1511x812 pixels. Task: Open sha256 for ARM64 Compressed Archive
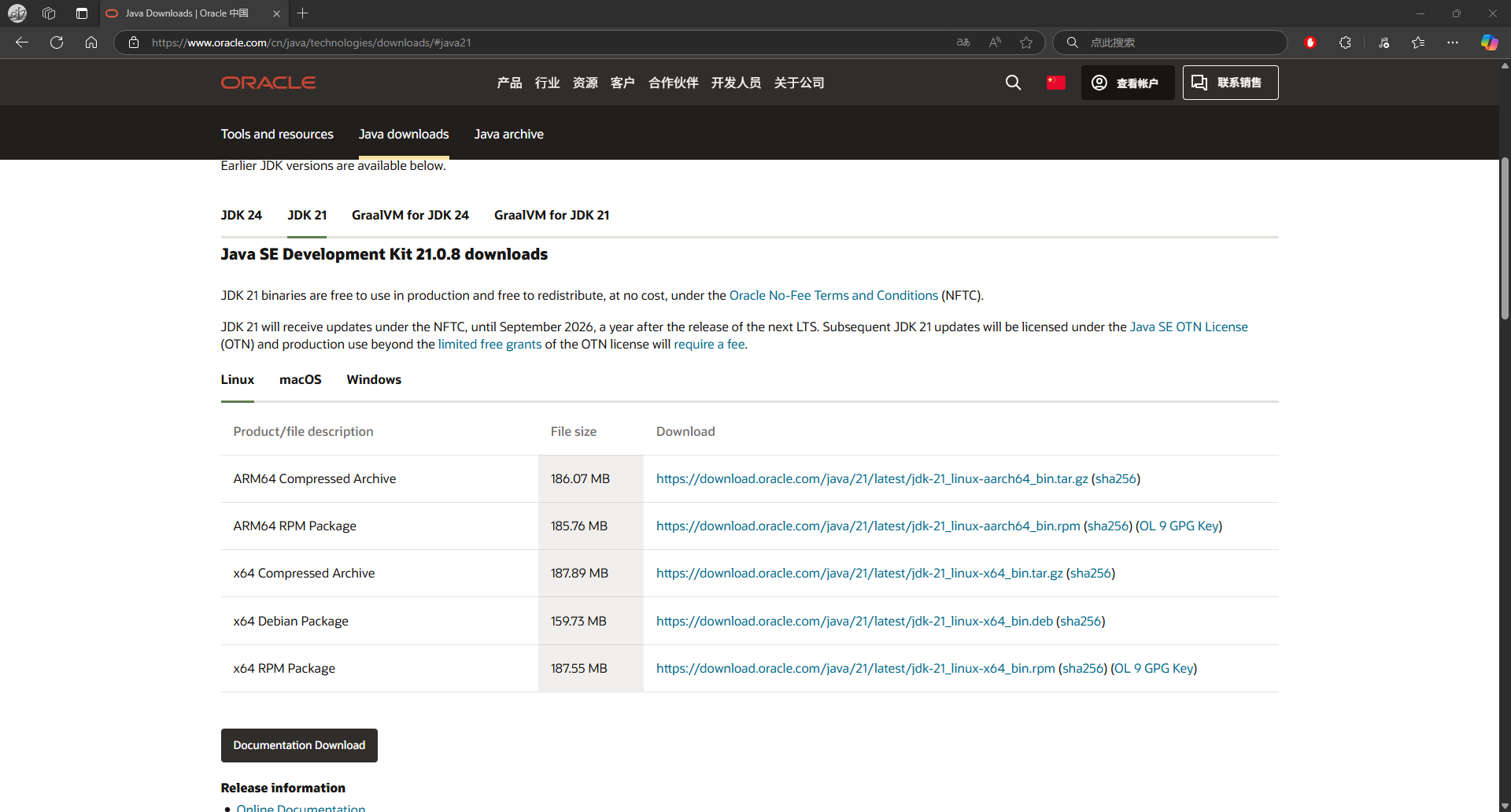(x=1115, y=479)
